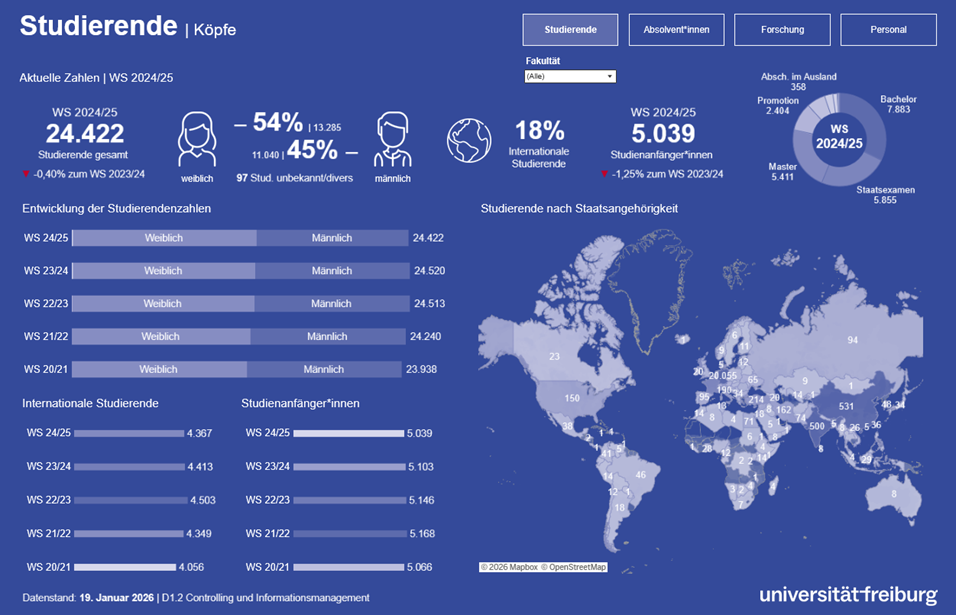
Task: Open the Mapbox attribution link
Action: pos(502,567)
